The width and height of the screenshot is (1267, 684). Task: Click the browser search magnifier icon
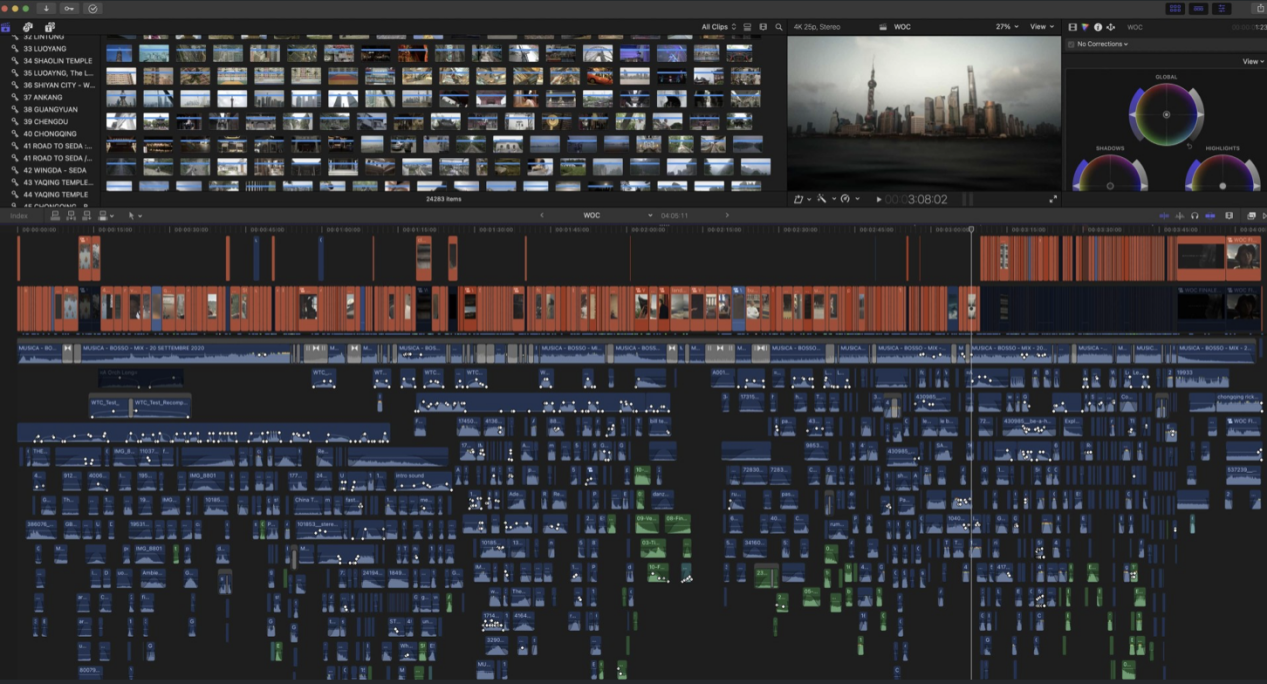click(778, 27)
